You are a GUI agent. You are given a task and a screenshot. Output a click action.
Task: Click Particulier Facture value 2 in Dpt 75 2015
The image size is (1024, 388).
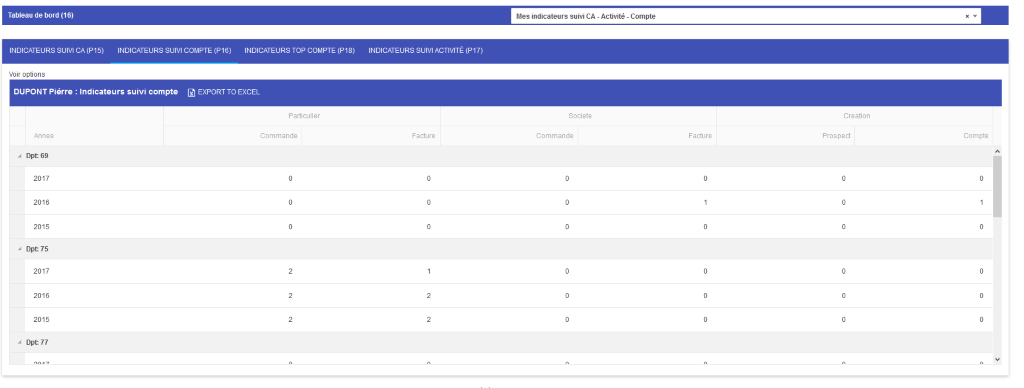(428, 319)
